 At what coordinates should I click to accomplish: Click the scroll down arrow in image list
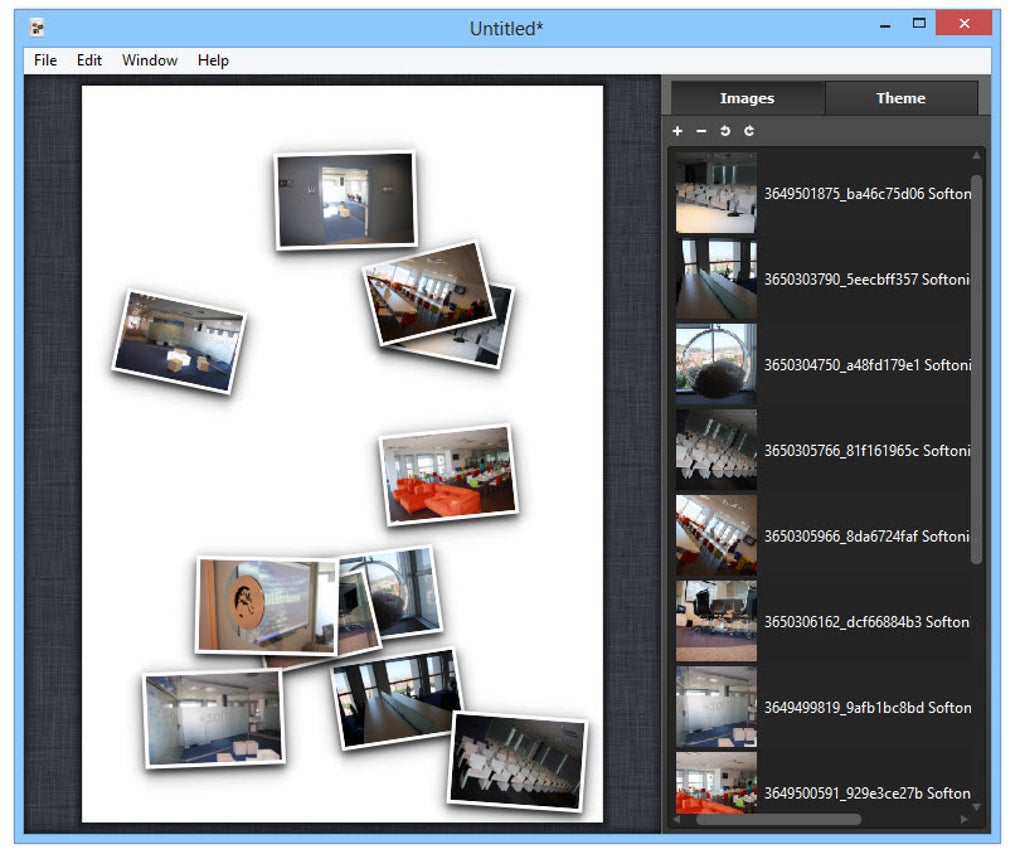click(976, 807)
